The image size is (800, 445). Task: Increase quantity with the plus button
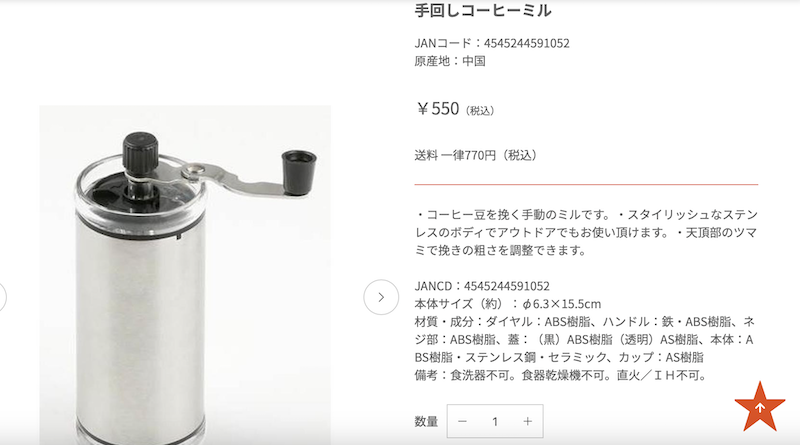[528, 422]
